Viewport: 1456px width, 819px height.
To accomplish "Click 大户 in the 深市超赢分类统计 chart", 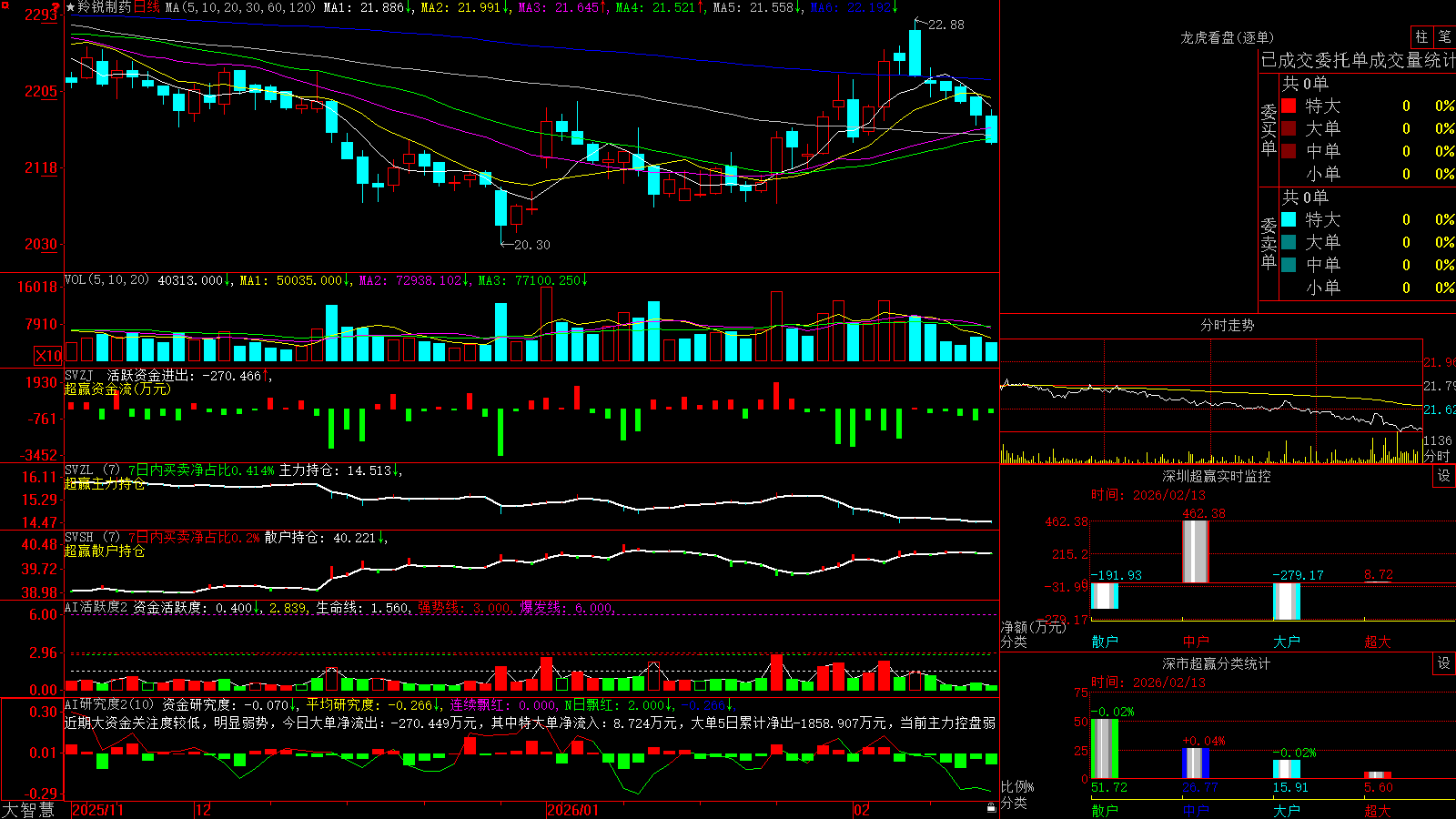I will pos(1287,810).
